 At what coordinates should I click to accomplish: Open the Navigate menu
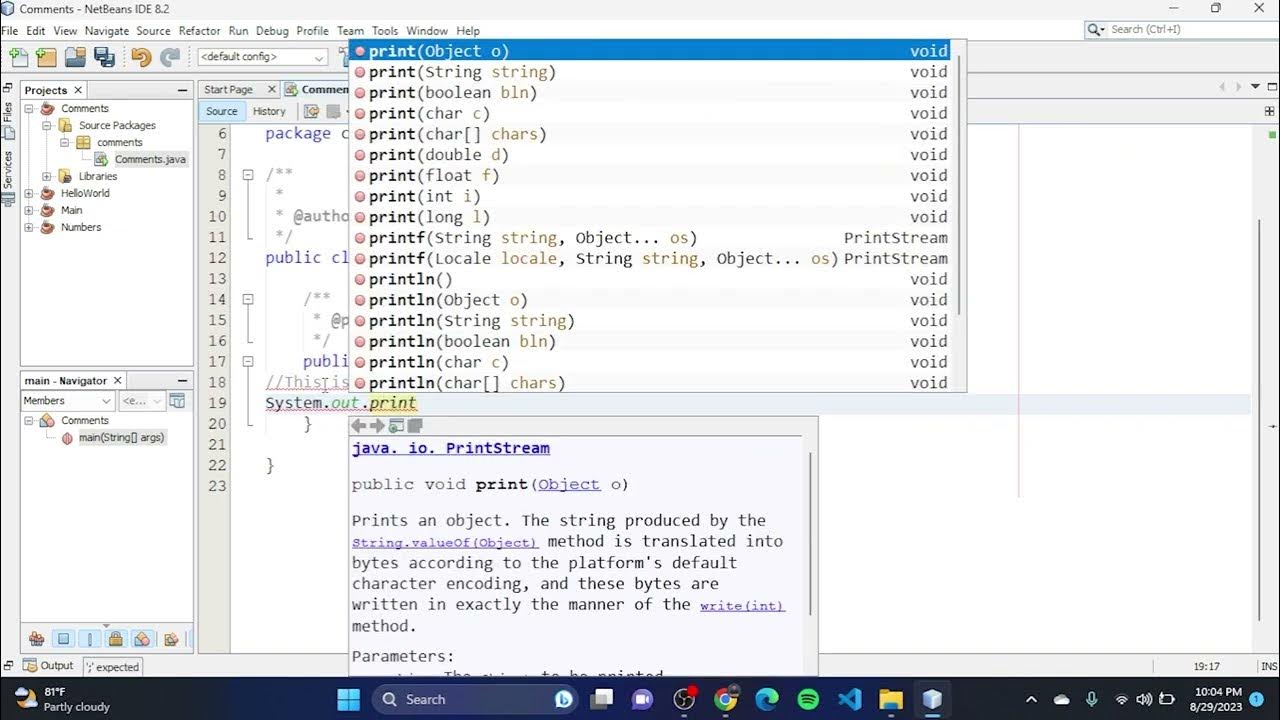click(x=109, y=31)
